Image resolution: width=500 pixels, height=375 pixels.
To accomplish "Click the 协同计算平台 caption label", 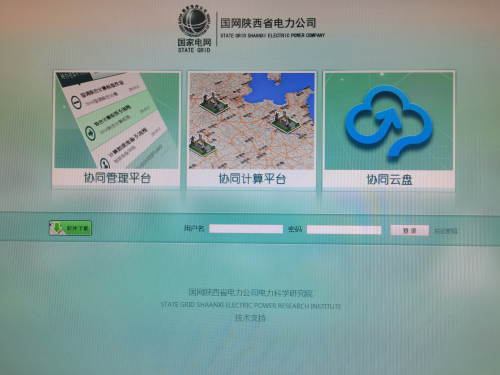I will point(252,179).
